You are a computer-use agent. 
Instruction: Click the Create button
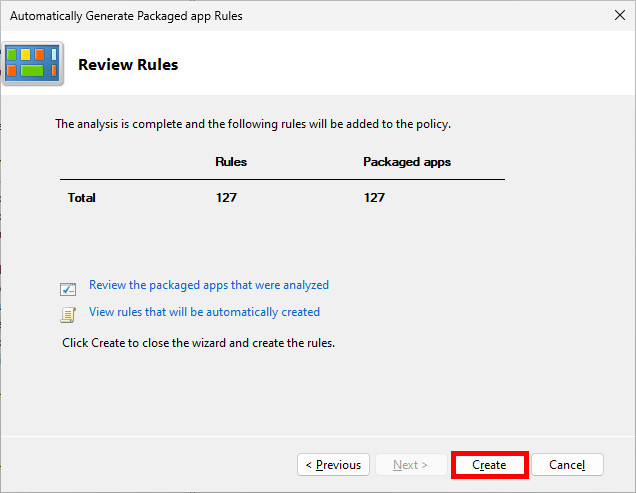tap(489, 465)
